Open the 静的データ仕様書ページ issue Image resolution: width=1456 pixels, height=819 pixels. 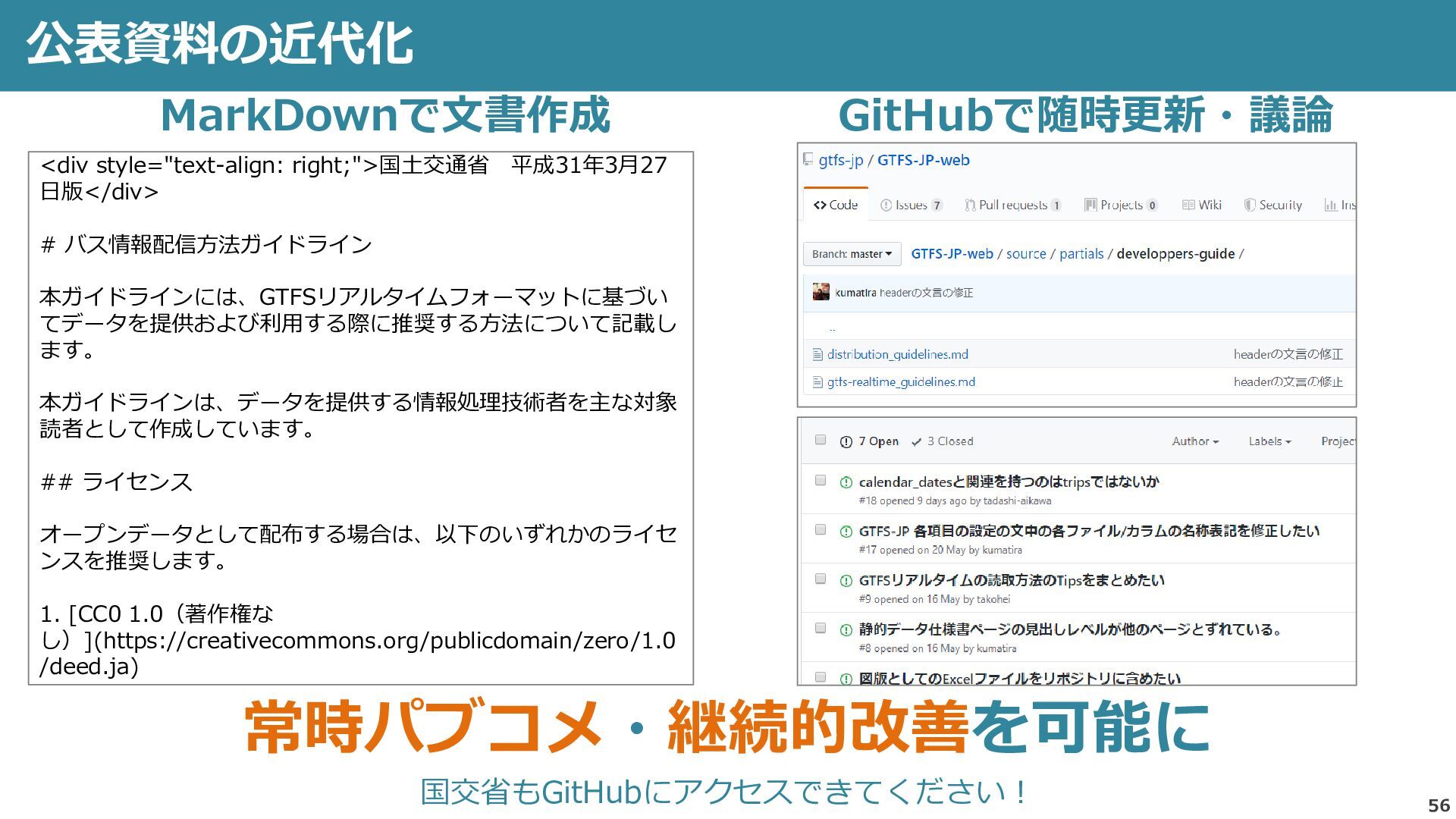point(1071,629)
